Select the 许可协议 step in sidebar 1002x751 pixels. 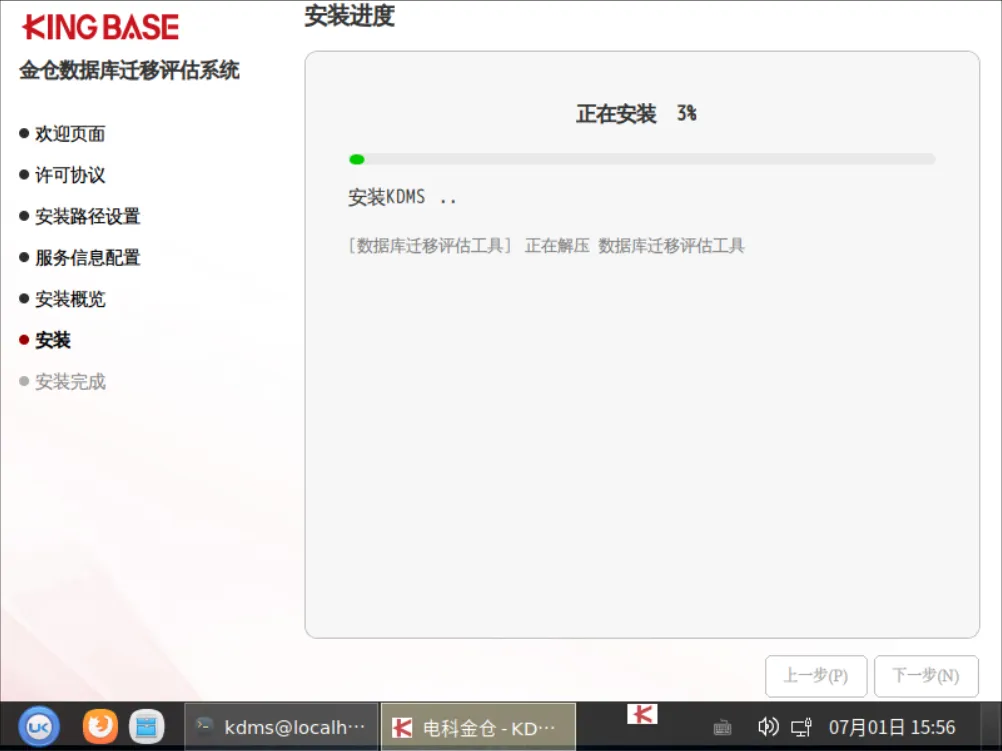pos(70,175)
